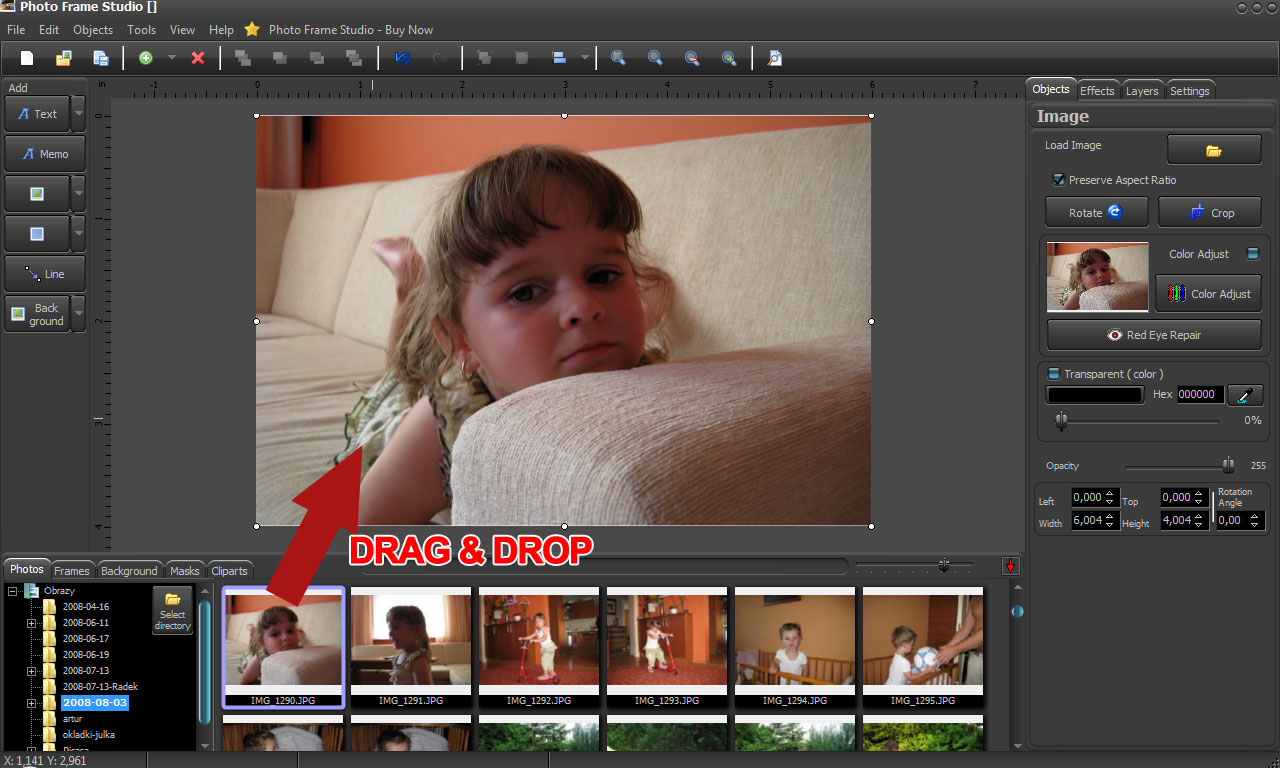Enable the Transparent (color) checkbox
Viewport: 1280px width, 768px height.
(x=1053, y=374)
